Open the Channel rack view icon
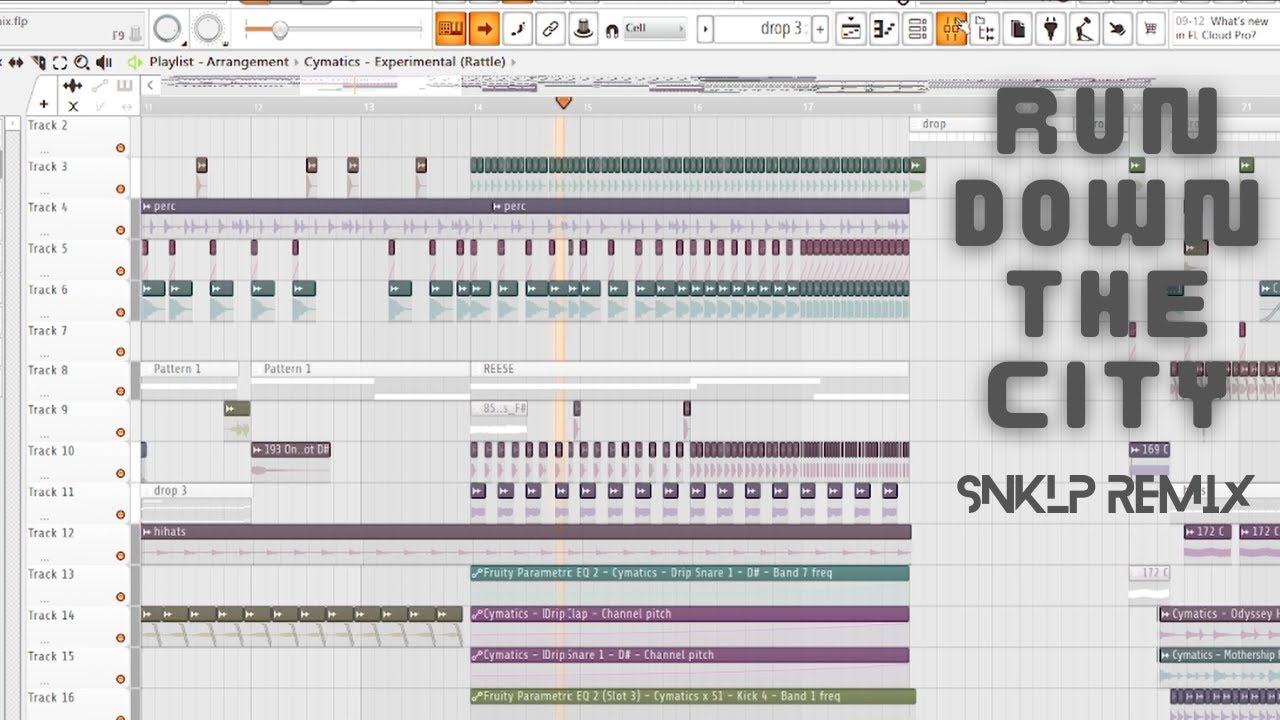This screenshot has height=720, width=1280. coord(917,29)
